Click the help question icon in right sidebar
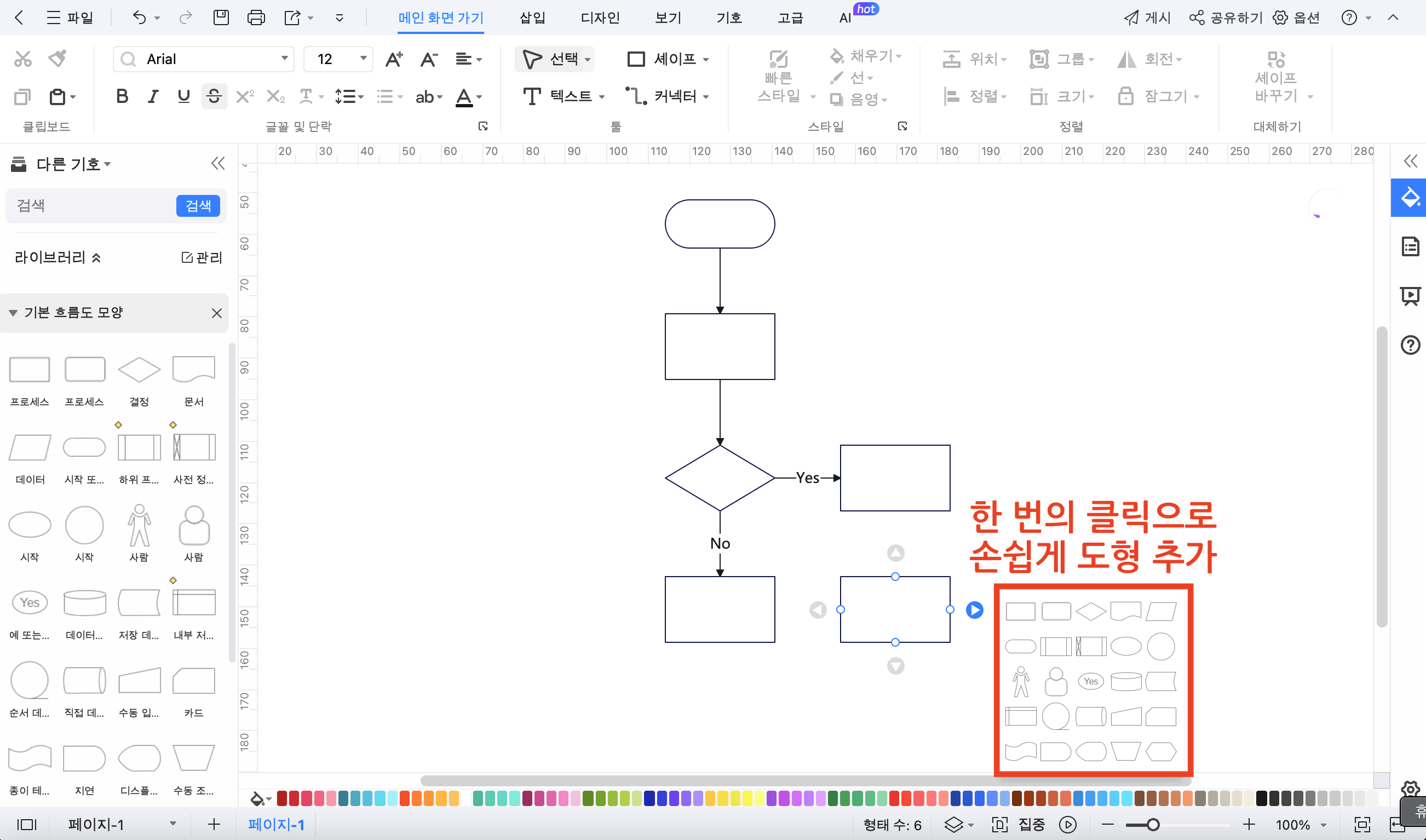Screen dimensions: 1426x840 pos(1410,345)
